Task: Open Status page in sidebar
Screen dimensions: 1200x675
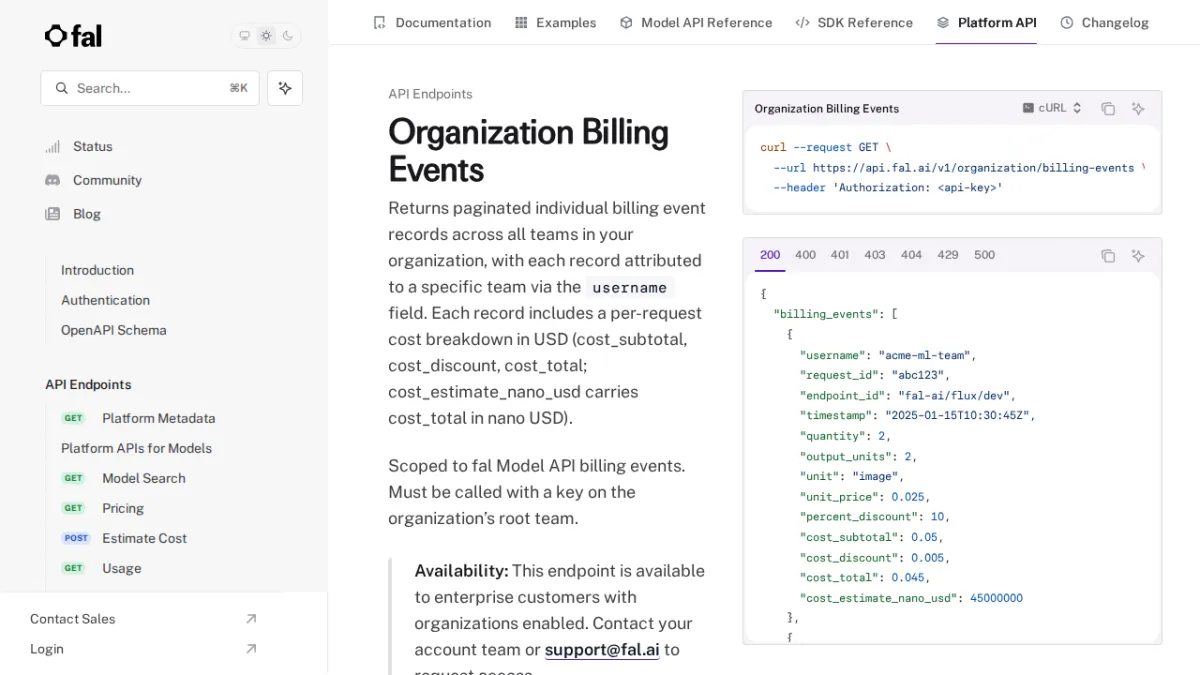Action: [92, 146]
